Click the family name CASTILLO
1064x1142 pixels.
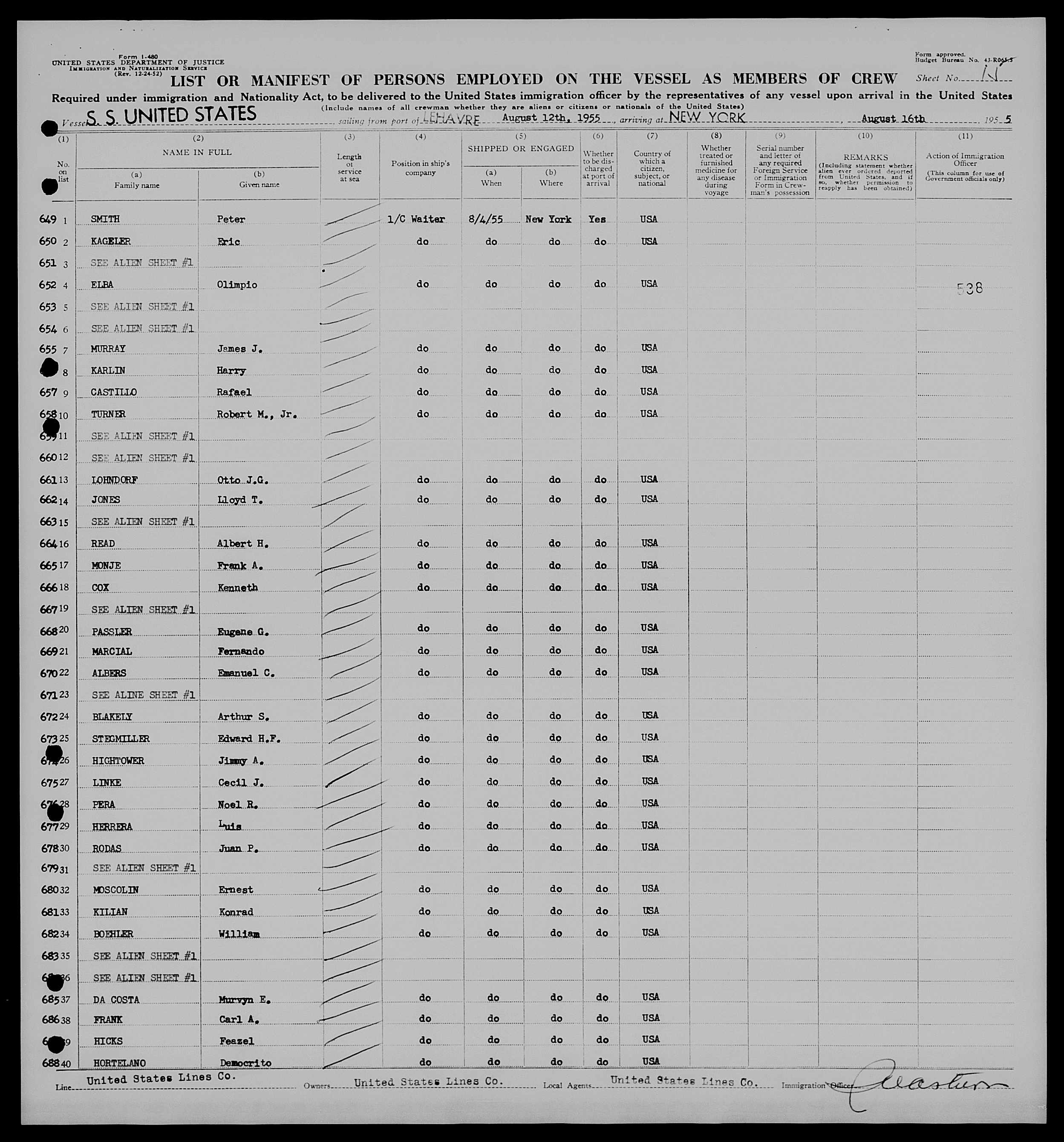(x=114, y=392)
